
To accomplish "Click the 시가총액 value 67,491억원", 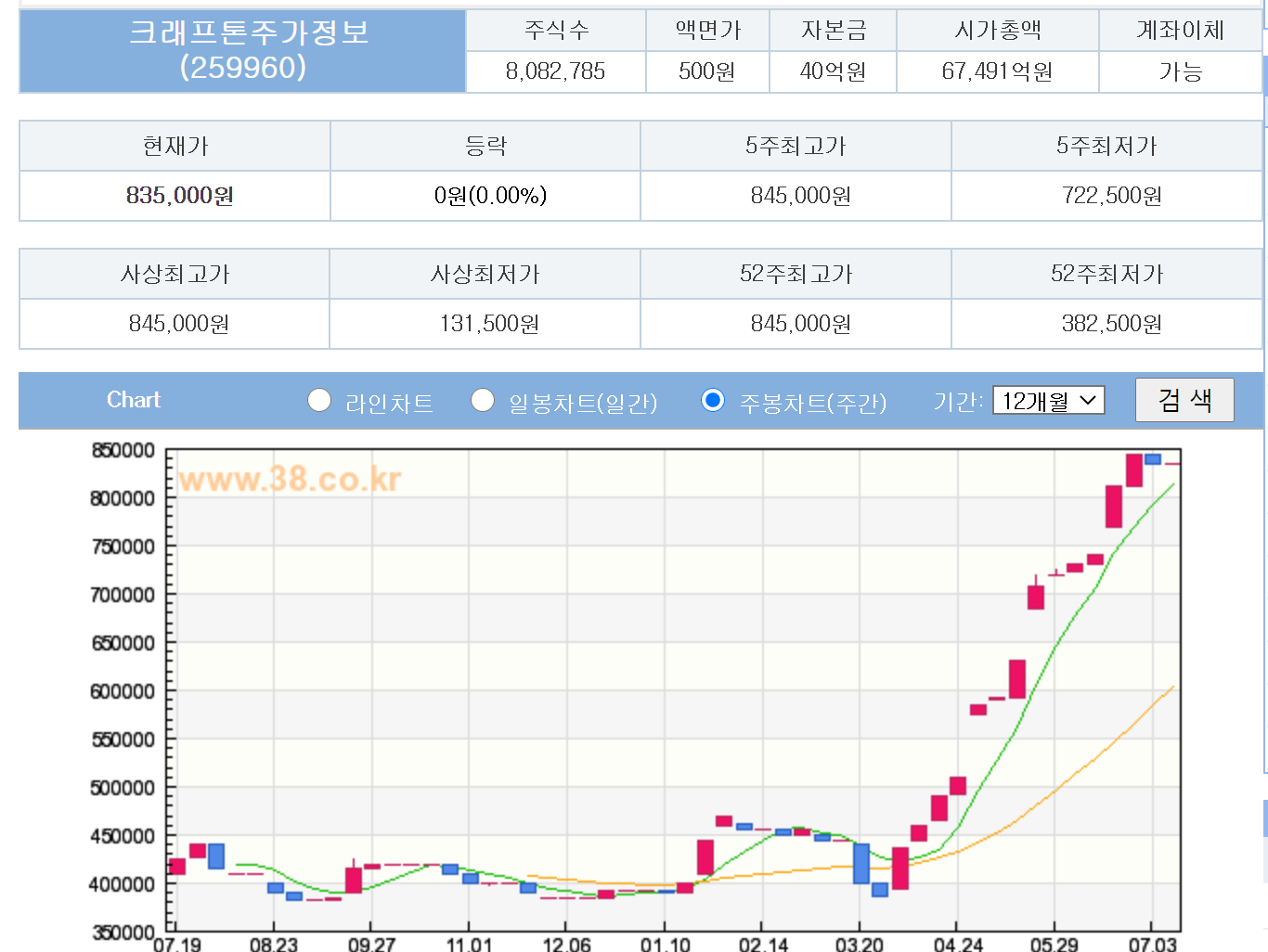I will [x=997, y=71].
